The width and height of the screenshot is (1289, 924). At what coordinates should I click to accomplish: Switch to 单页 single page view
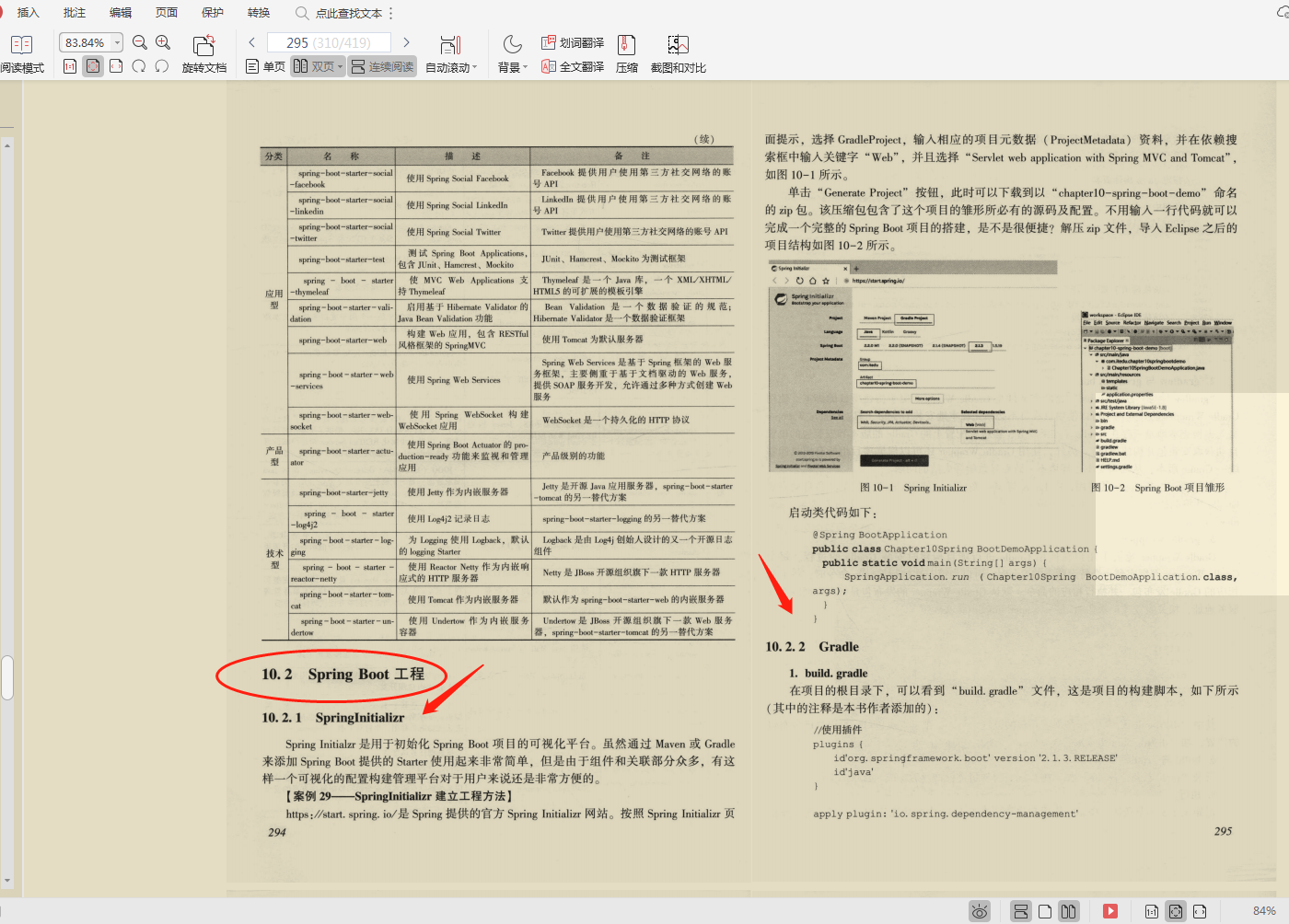(264, 66)
